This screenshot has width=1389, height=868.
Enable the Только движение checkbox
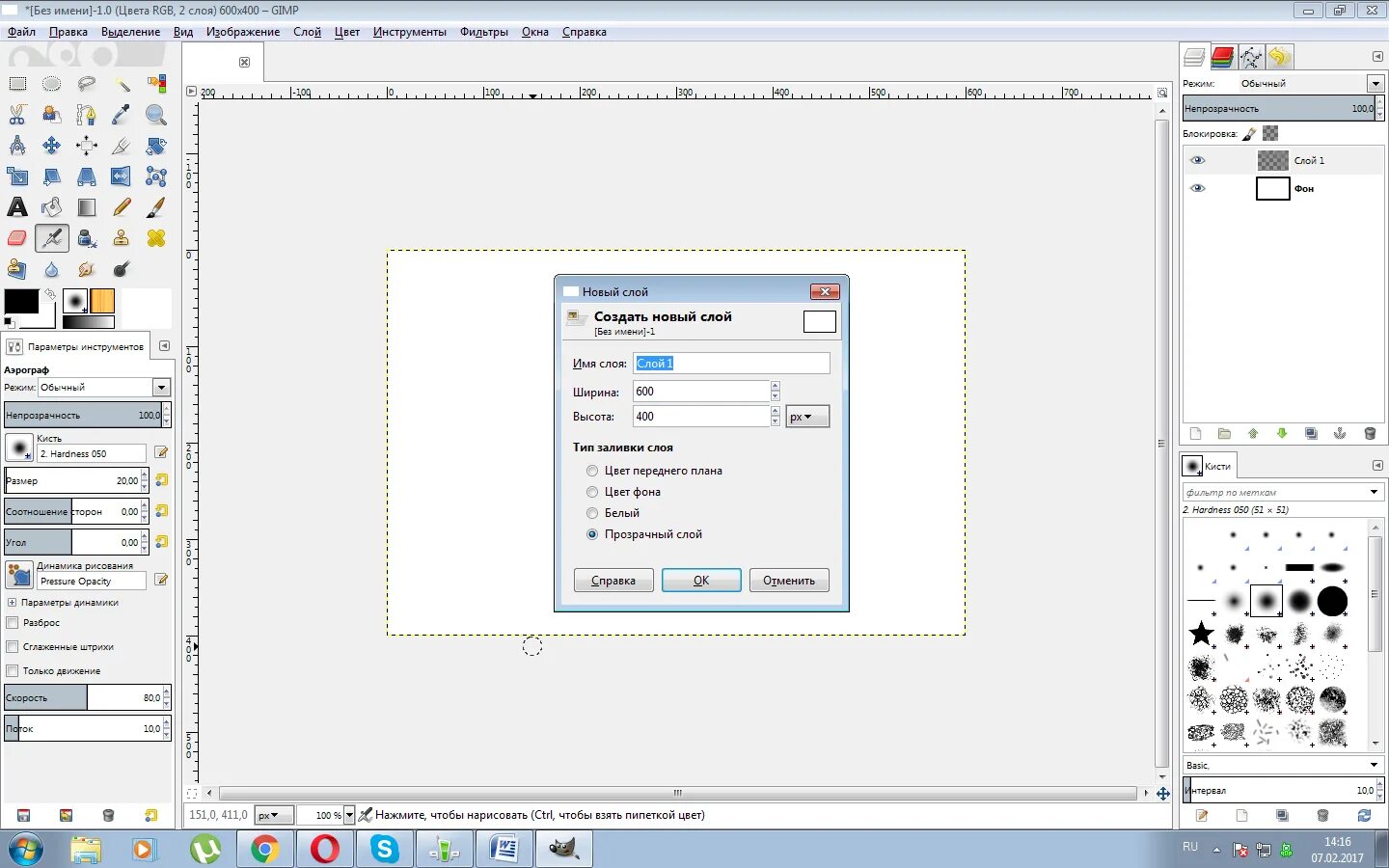pos(13,671)
